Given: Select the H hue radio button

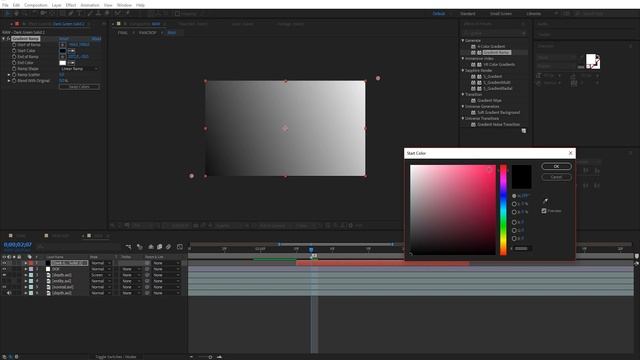Looking at the screenshot, I should (514, 196).
